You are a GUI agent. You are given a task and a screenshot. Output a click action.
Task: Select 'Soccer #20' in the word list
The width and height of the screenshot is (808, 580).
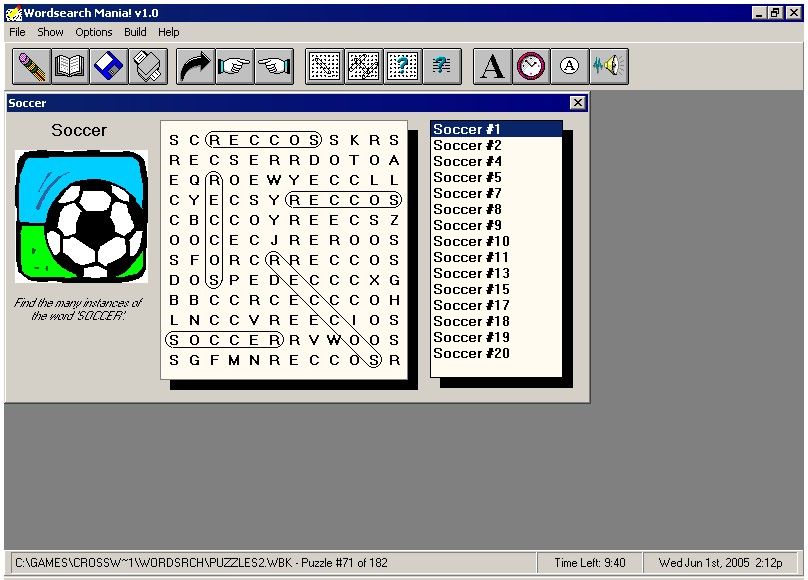pyautogui.click(x=471, y=353)
